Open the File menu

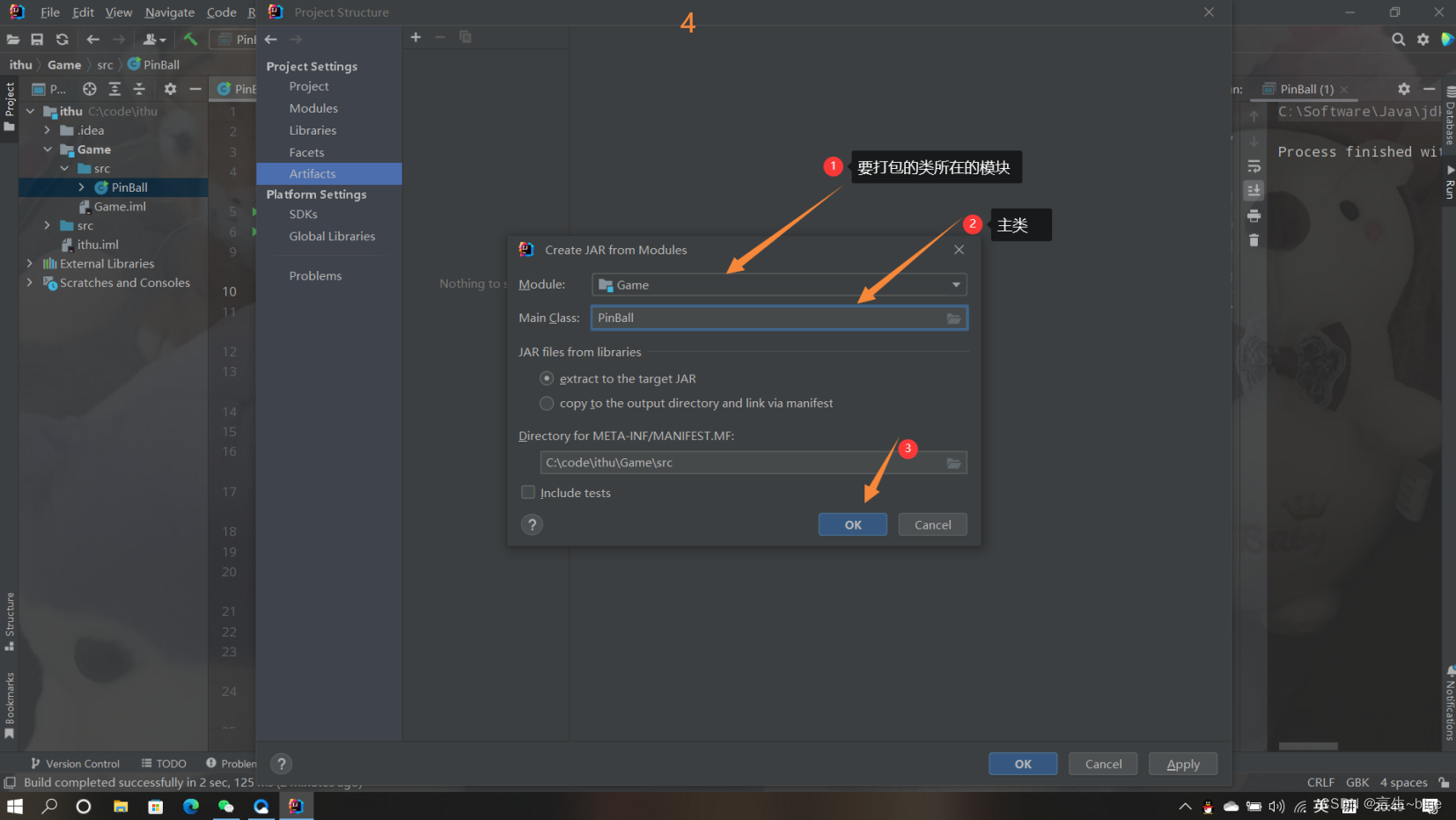click(x=50, y=12)
